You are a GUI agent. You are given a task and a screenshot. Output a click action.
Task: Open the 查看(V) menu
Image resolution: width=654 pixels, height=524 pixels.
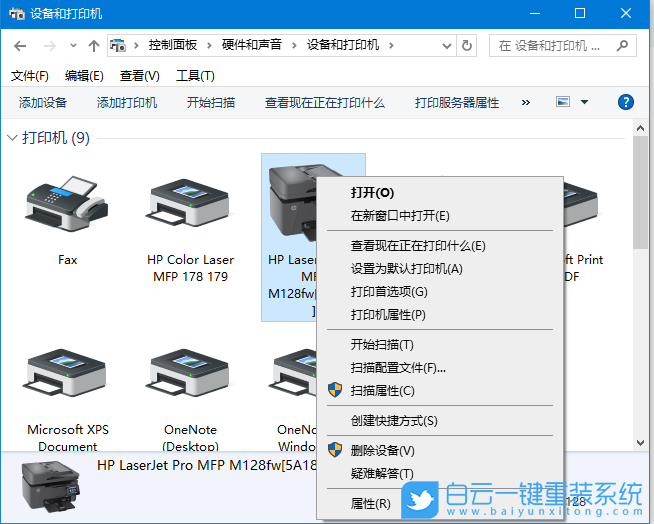pyautogui.click(x=139, y=76)
